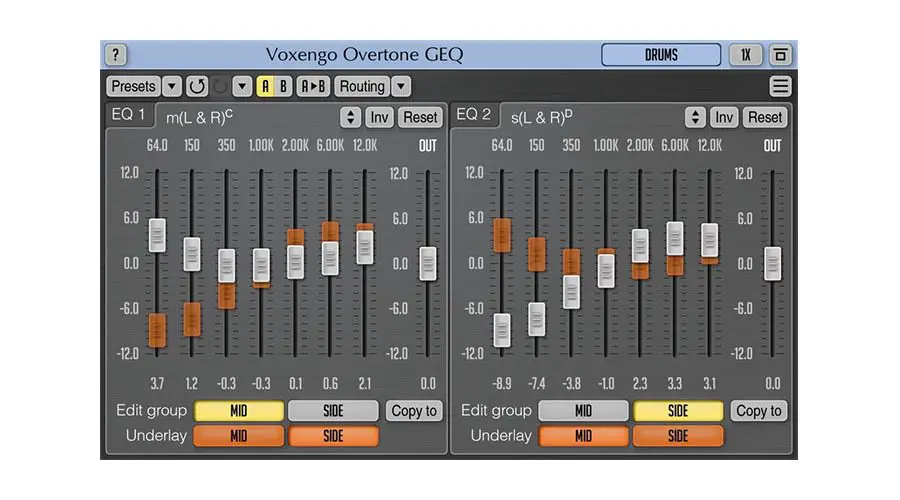Toggle SIDE underlay in EQ 2
This screenshot has width=900, height=500.
tap(678, 436)
